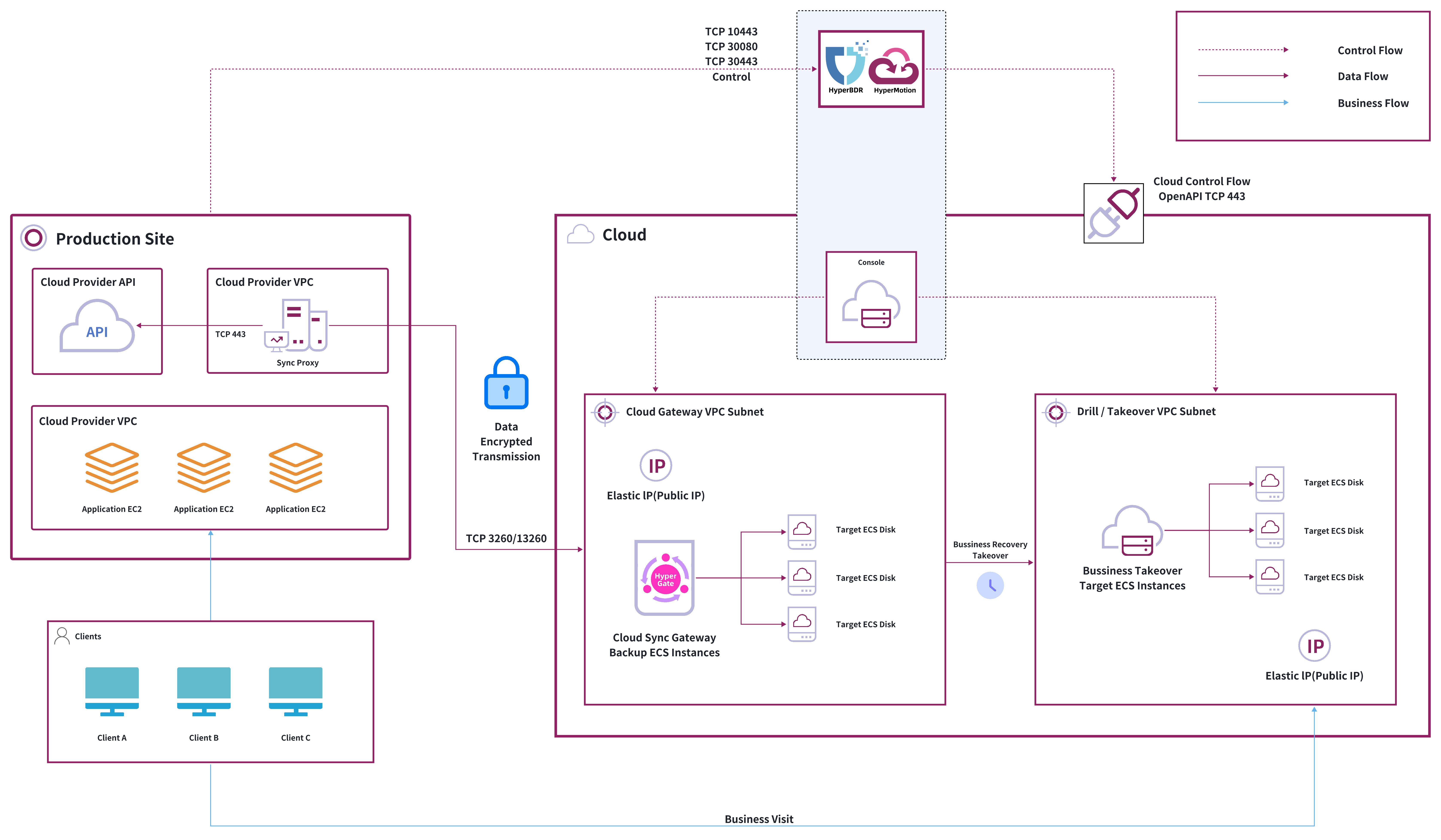
Task: Select the first Application EC2 stack icon
Action: pos(112,468)
